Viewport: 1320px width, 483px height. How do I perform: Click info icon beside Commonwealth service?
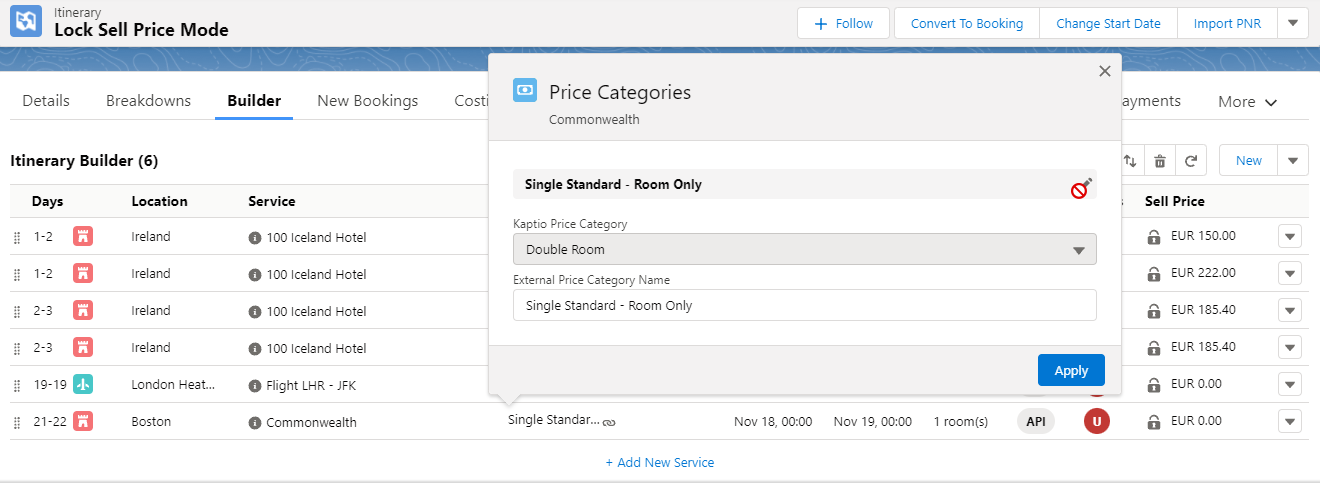coord(255,422)
